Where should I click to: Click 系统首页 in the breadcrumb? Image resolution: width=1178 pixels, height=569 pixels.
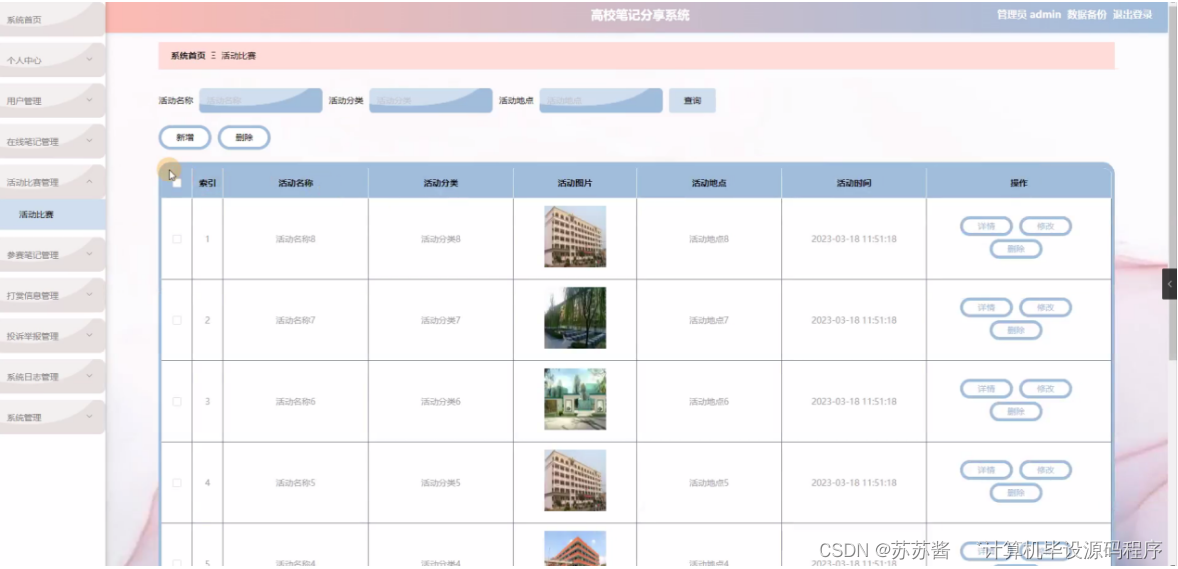pyautogui.click(x=188, y=56)
